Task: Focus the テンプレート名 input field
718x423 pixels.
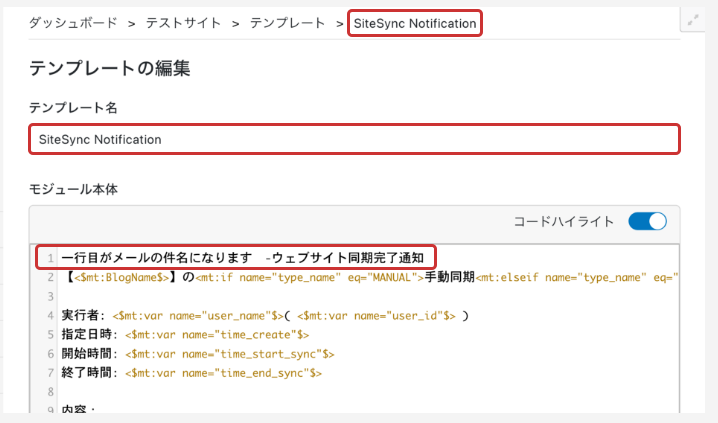Action: (354, 139)
